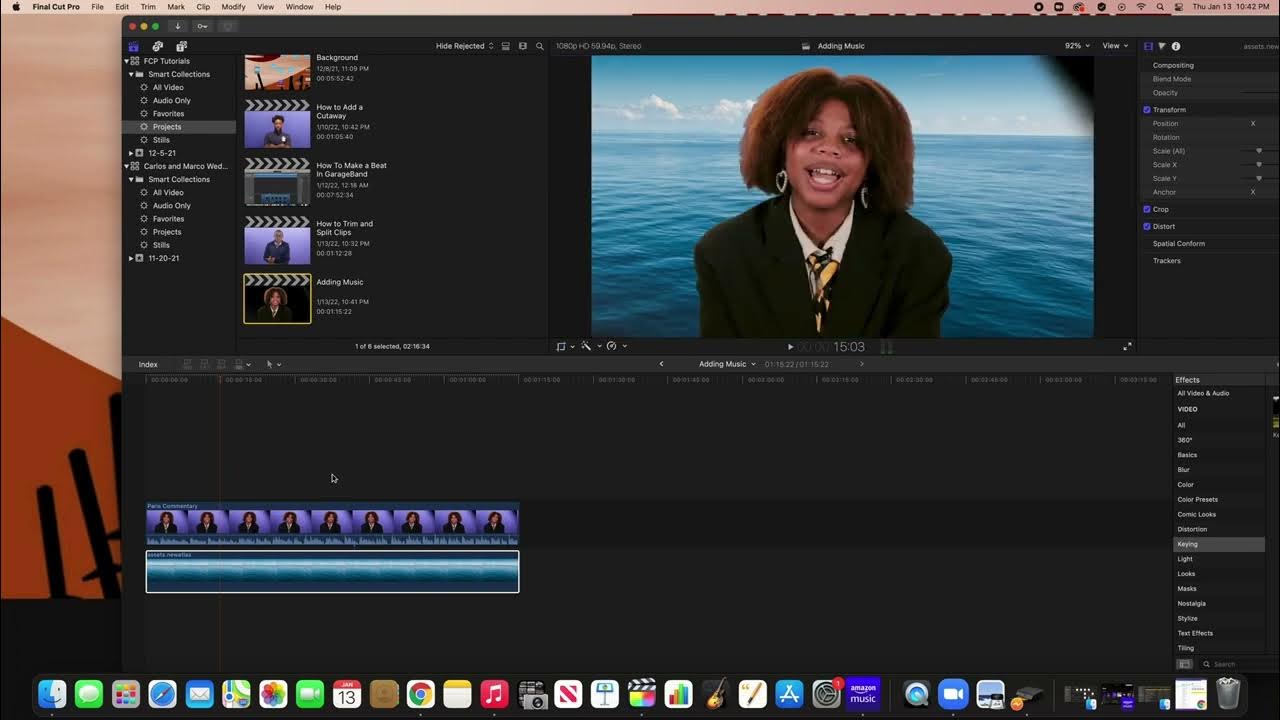
Task: Go back in timeline history arrow
Action: coord(661,364)
